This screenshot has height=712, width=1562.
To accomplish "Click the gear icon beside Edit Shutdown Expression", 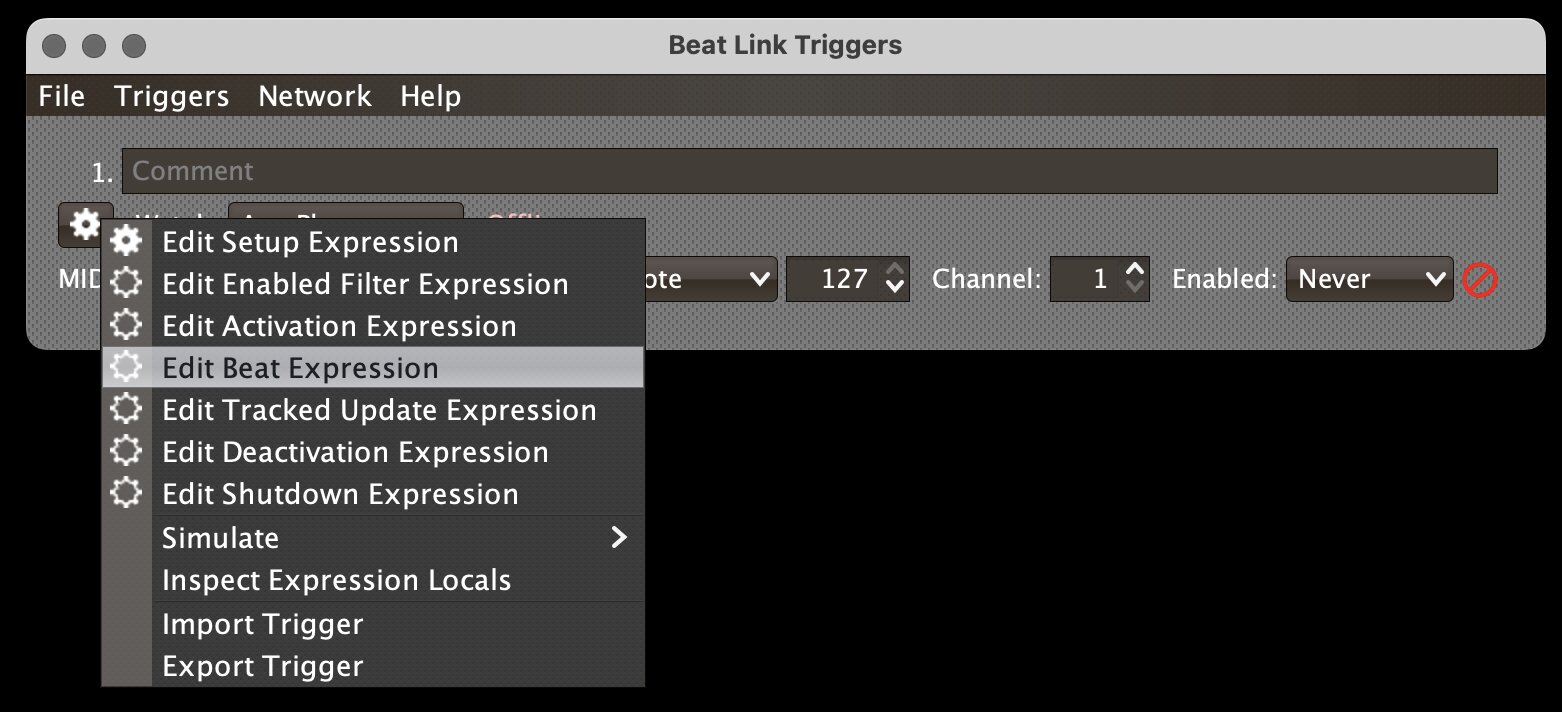I will click(126, 494).
